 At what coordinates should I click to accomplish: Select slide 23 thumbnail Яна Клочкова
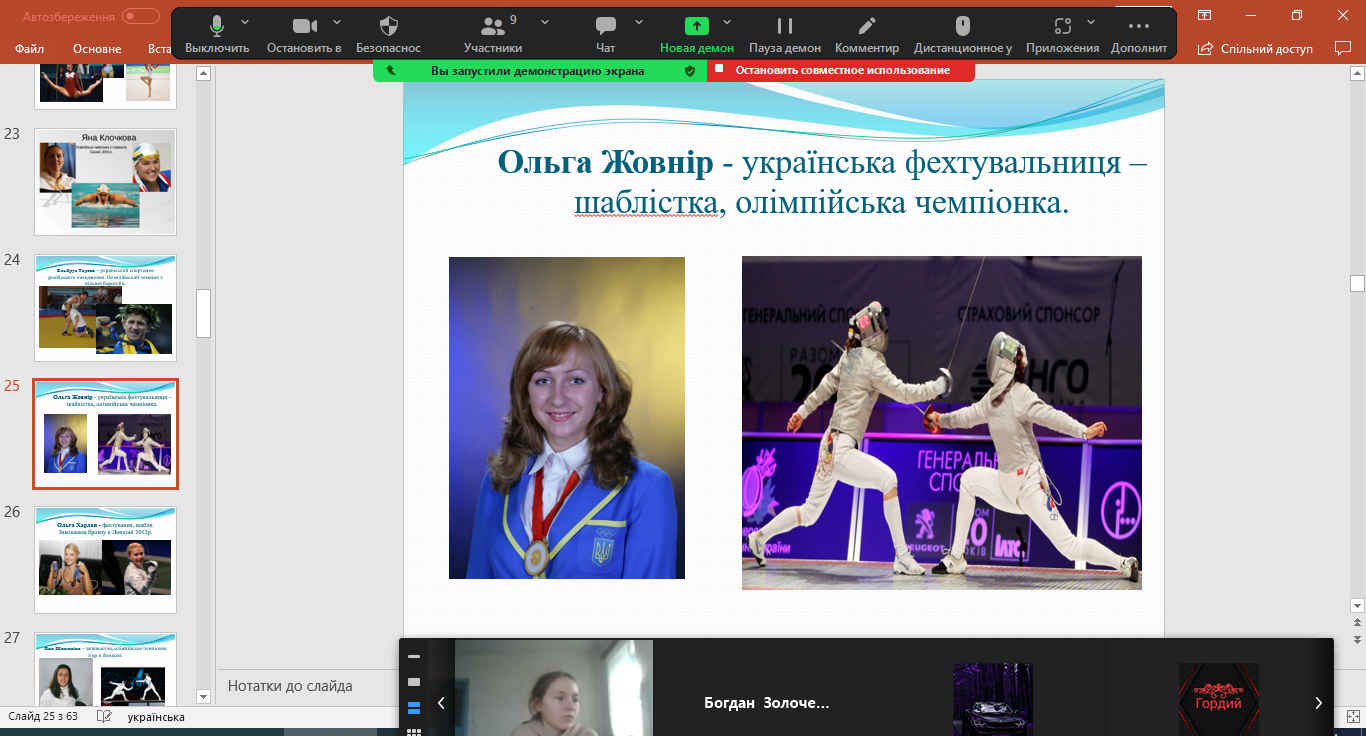pyautogui.click(x=105, y=182)
